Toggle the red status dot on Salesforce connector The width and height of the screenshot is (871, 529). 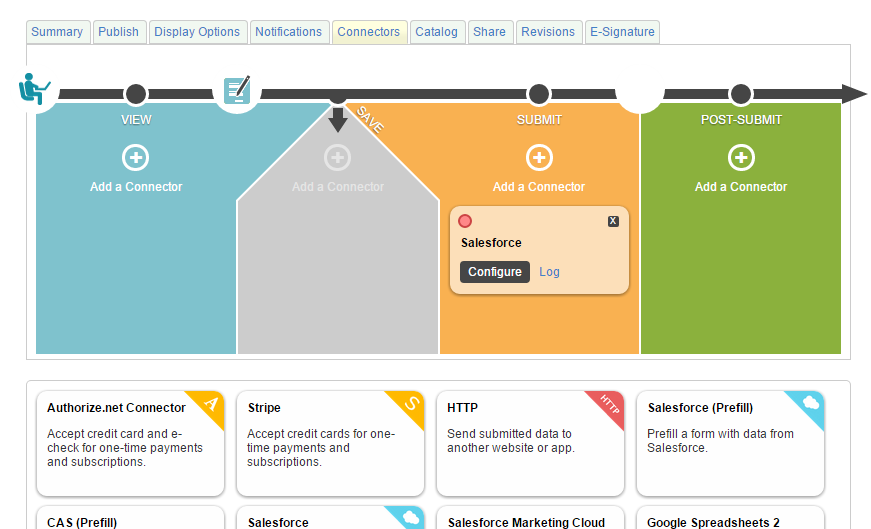465,221
